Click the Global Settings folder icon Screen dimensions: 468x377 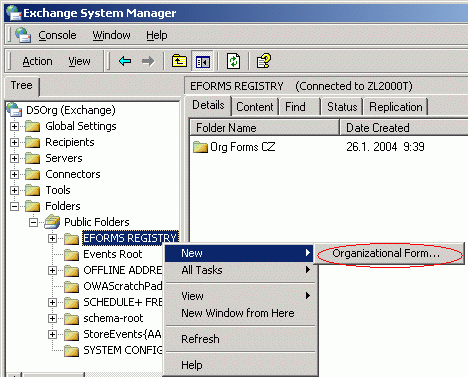[32, 126]
